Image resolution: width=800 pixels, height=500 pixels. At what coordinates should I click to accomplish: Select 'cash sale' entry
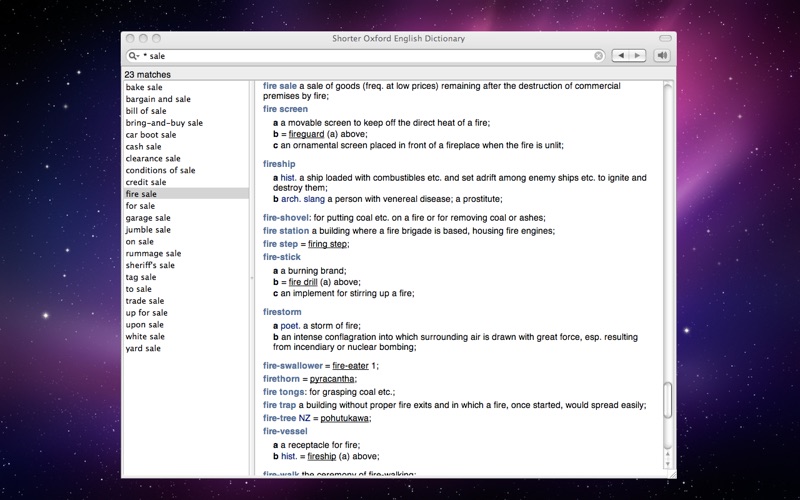186,146
